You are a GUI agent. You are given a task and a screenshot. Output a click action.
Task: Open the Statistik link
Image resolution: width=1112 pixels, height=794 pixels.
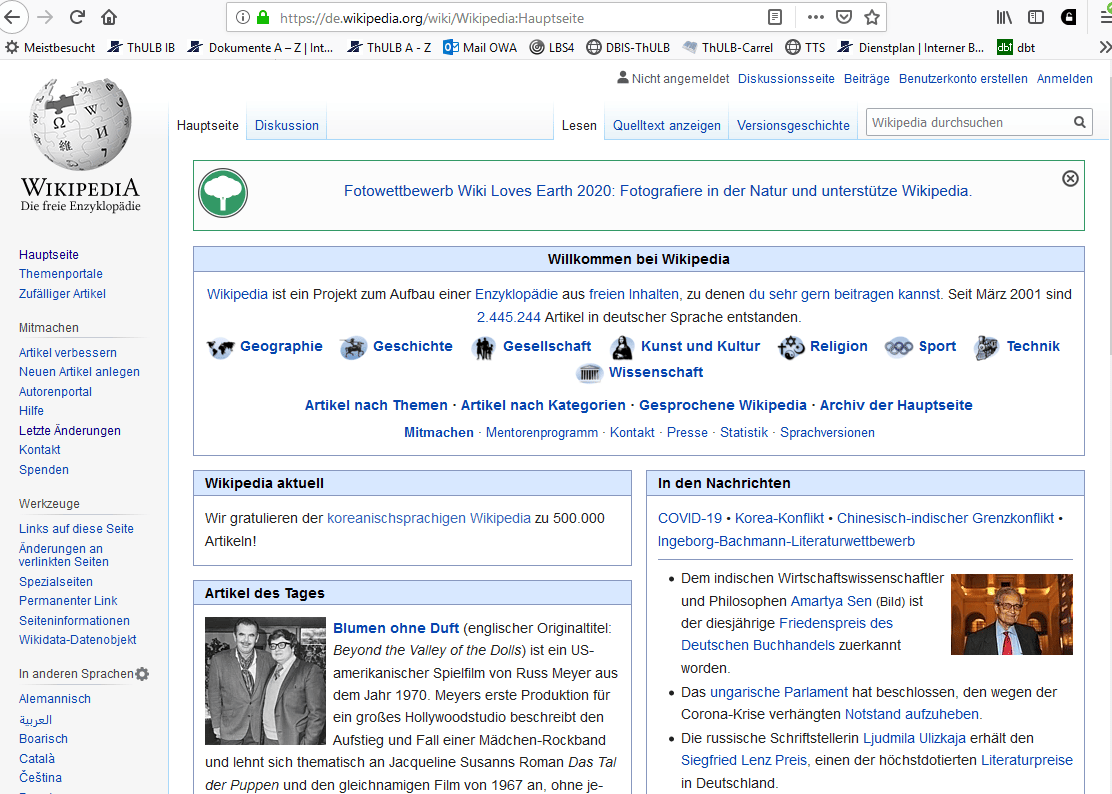744,432
